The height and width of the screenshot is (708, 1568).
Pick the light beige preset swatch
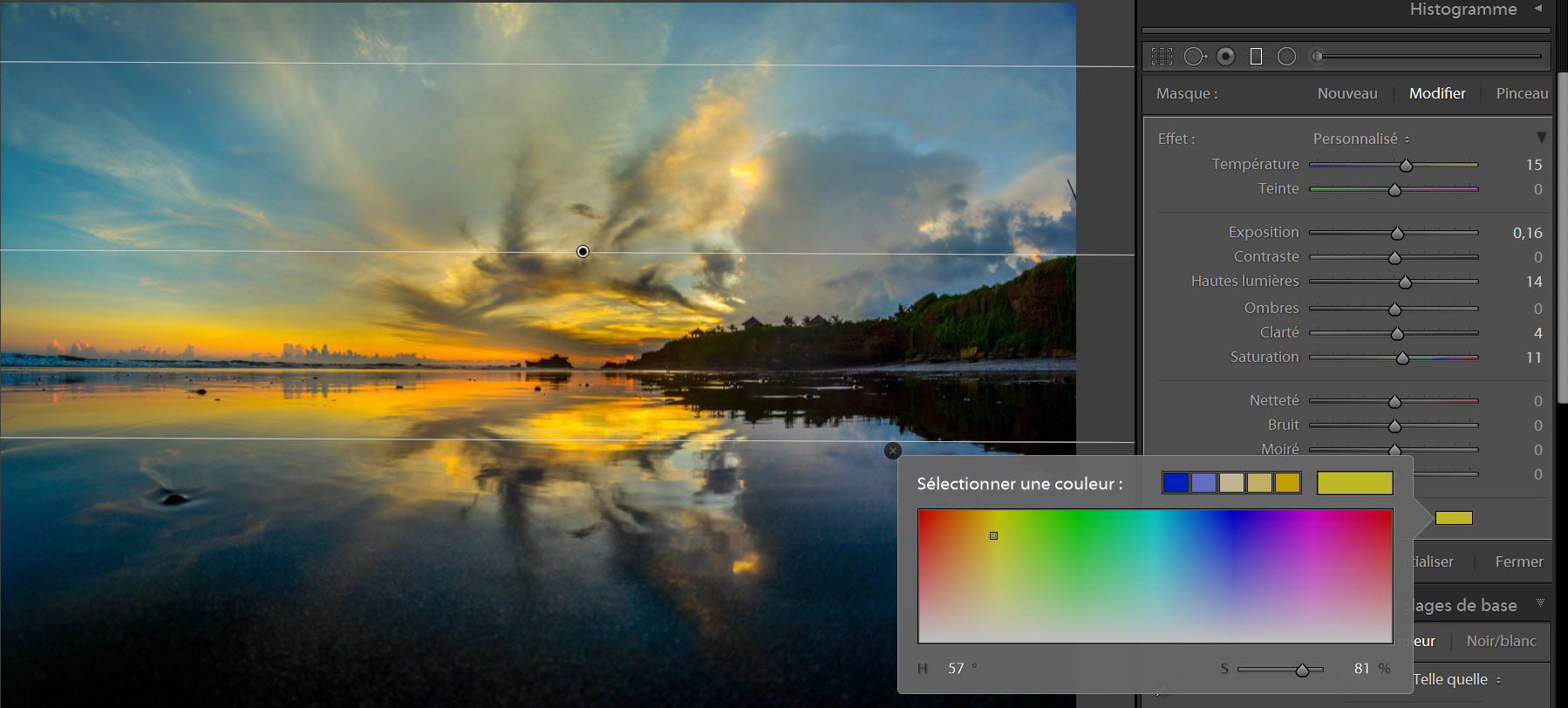[x=1231, y=482]
